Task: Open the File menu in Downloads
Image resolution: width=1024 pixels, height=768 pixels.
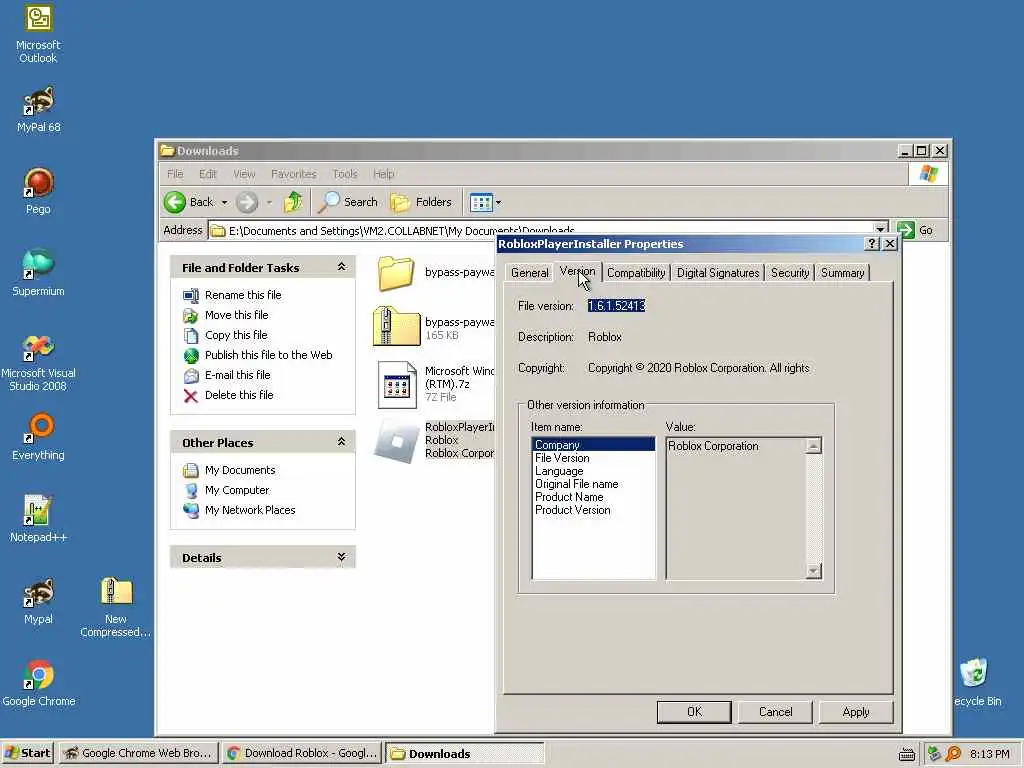Action: (x=175, y=174)
